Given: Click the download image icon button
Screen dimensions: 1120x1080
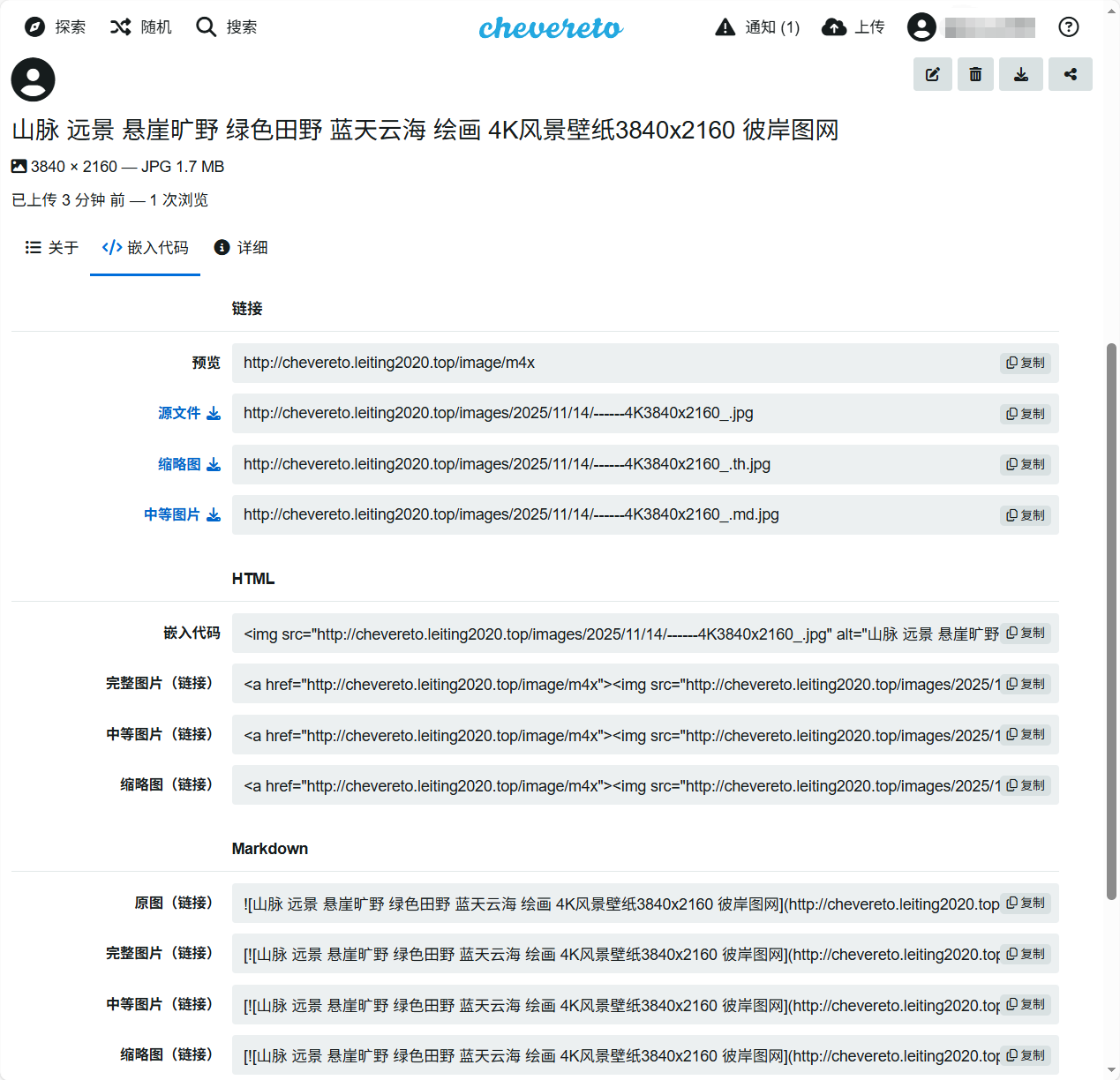Looking at the screenshot, I should coord(1021,74).
